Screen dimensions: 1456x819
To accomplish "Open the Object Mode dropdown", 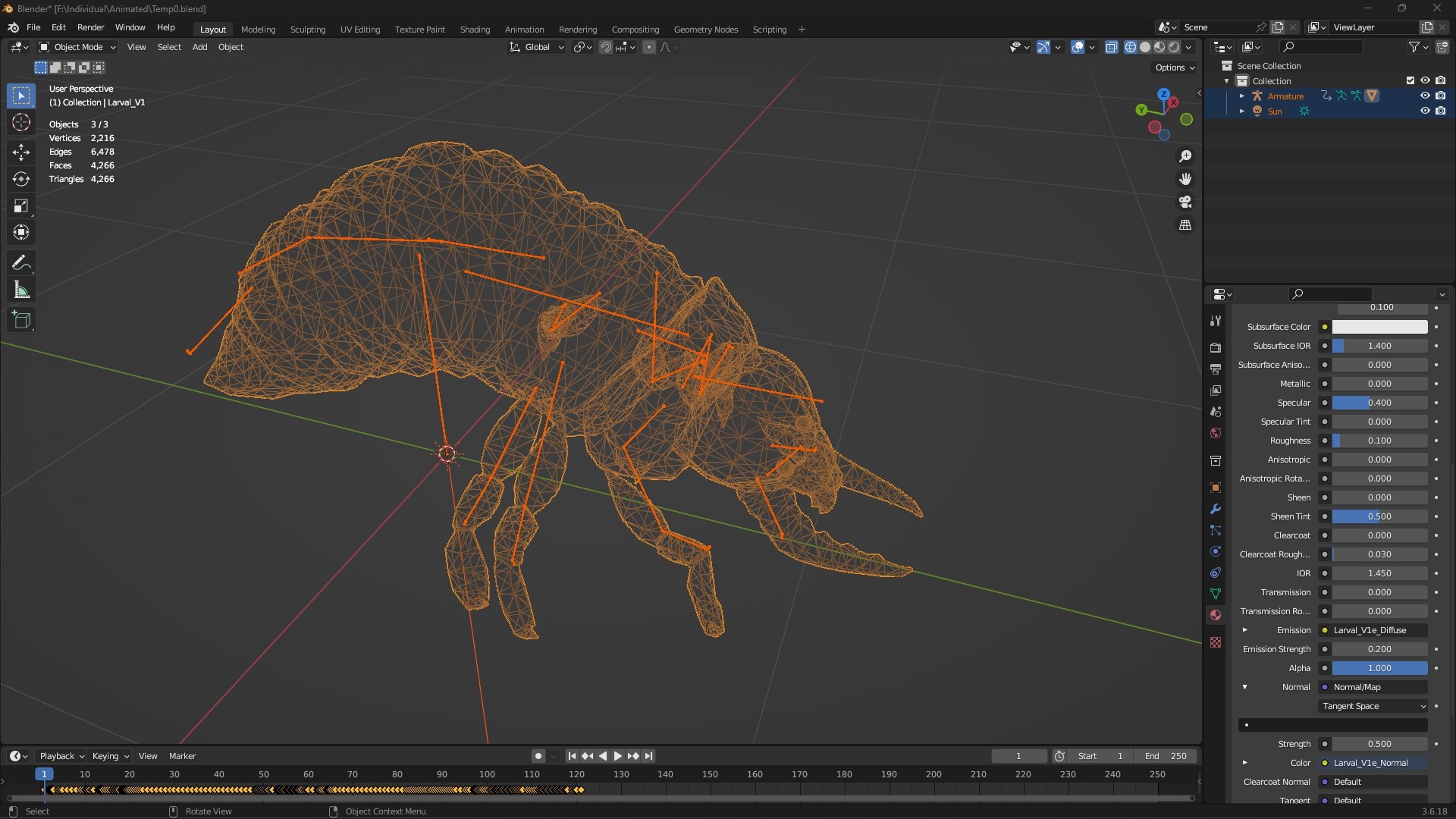I will 77,47.
